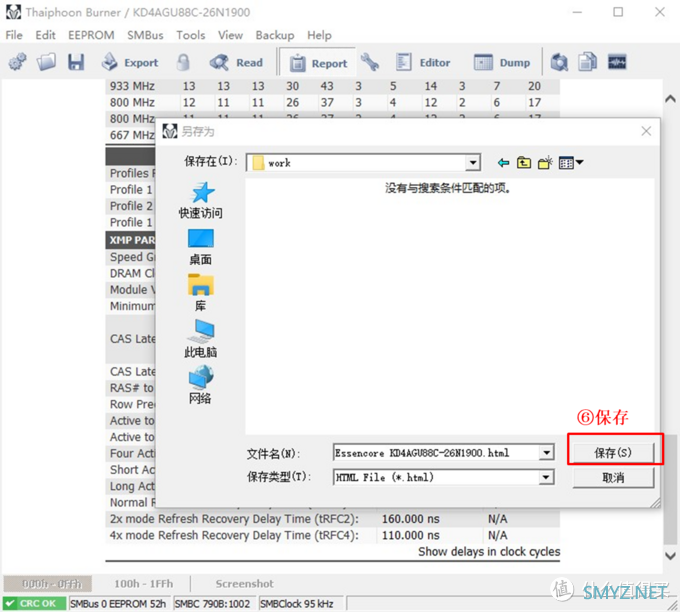Expand the save location 'work' dropdown
Image resolution: width=680 pixels, height=612 pixels.
tap(473, 163)
